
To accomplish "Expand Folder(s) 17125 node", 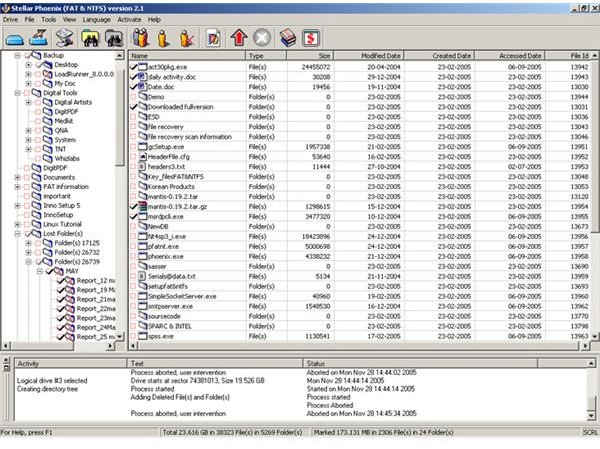I will [28, 243].
